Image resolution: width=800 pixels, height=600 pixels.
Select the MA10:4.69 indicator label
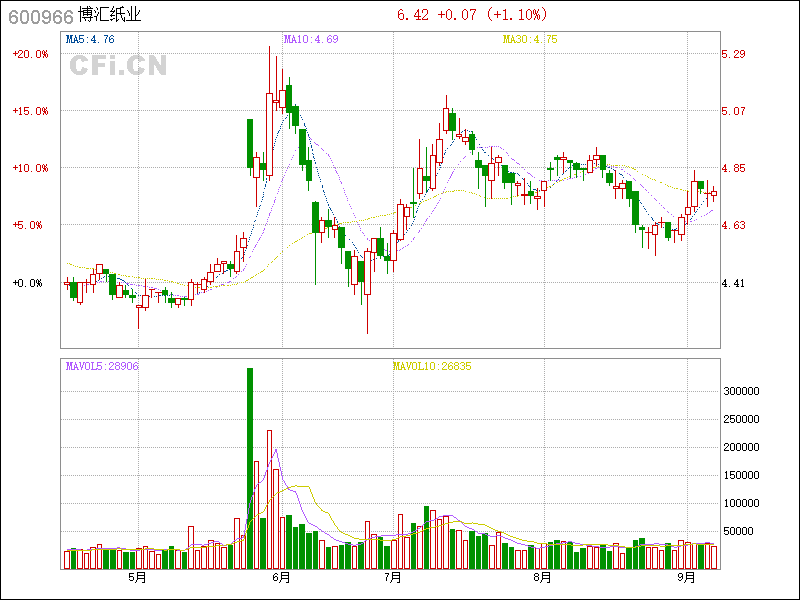click(311, 40)
